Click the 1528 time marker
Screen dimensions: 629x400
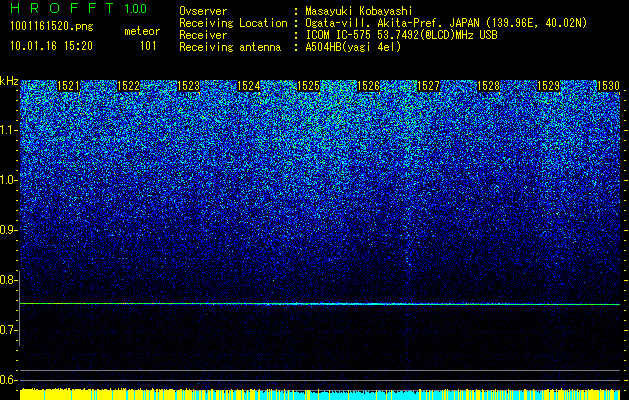pyautogui.click(x=489, y=86)
